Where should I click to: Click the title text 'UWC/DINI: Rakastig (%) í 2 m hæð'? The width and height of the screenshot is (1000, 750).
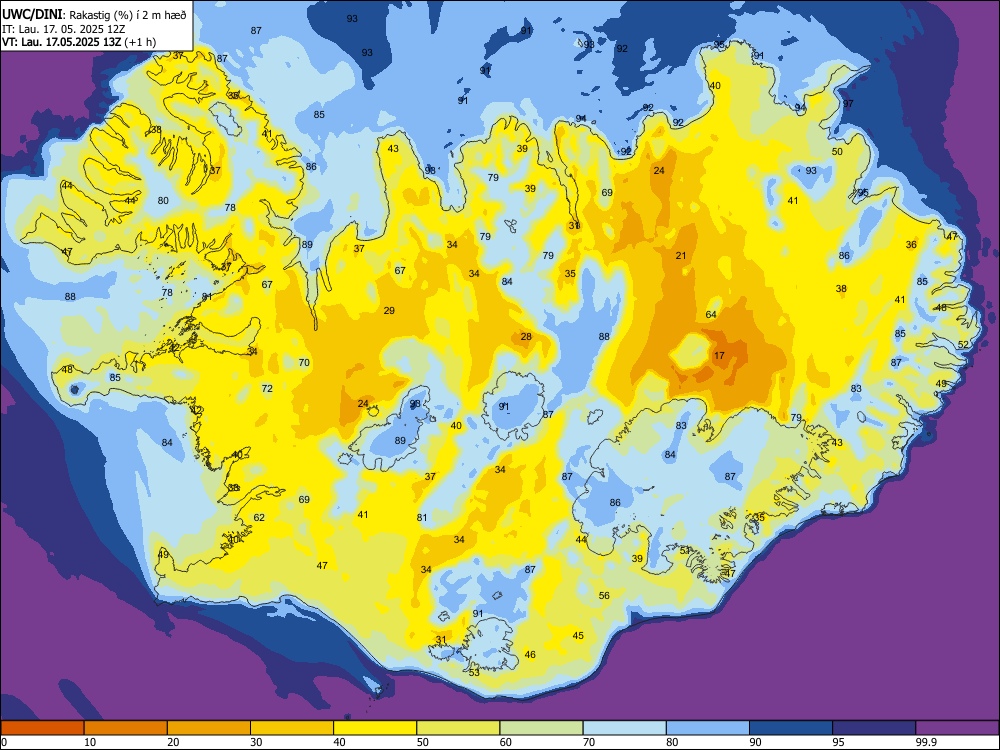click(x=95, y=15)
